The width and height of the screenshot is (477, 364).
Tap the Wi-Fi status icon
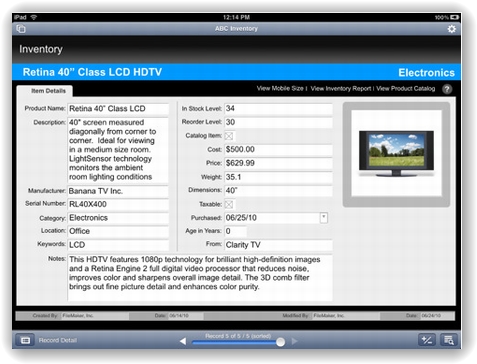[x=34, y=17]
